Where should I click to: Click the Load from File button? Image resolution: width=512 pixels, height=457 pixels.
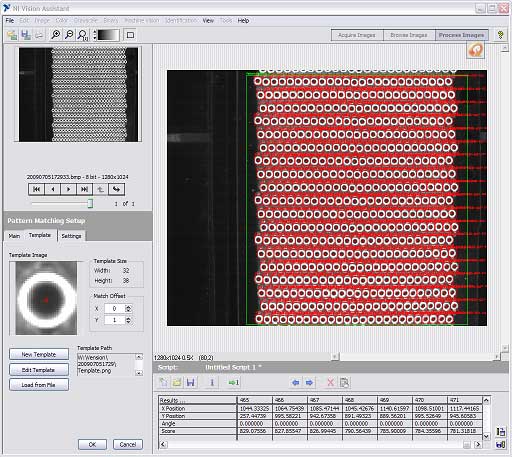pos(39,385)
